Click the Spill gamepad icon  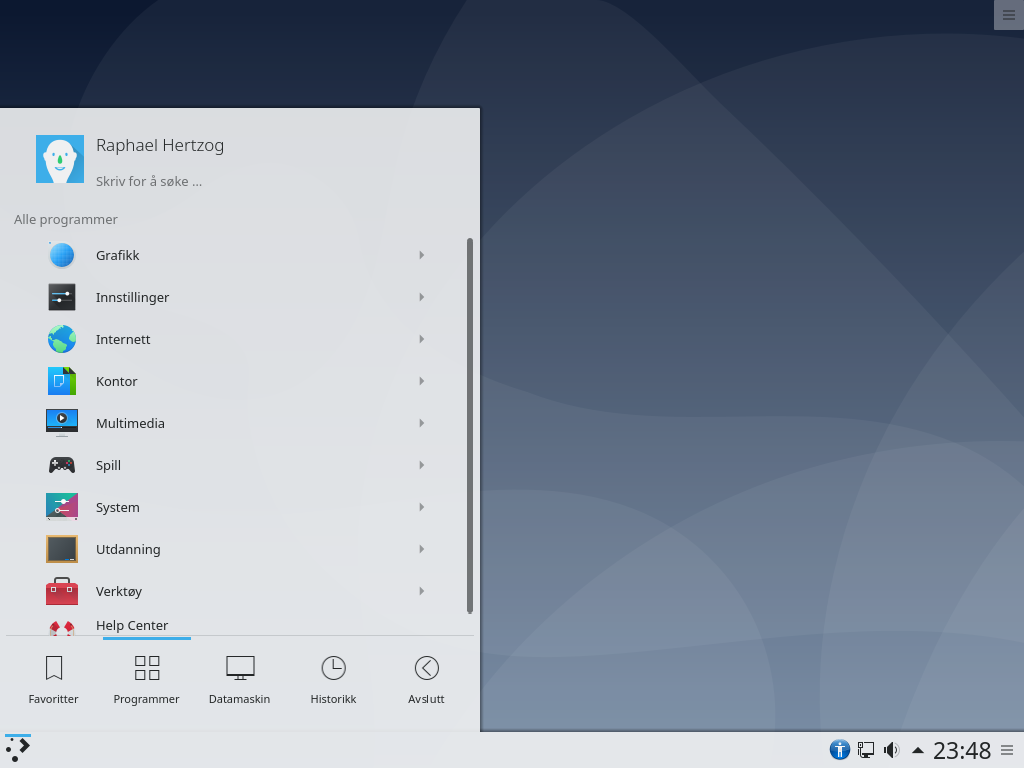[x=62, y=465]
